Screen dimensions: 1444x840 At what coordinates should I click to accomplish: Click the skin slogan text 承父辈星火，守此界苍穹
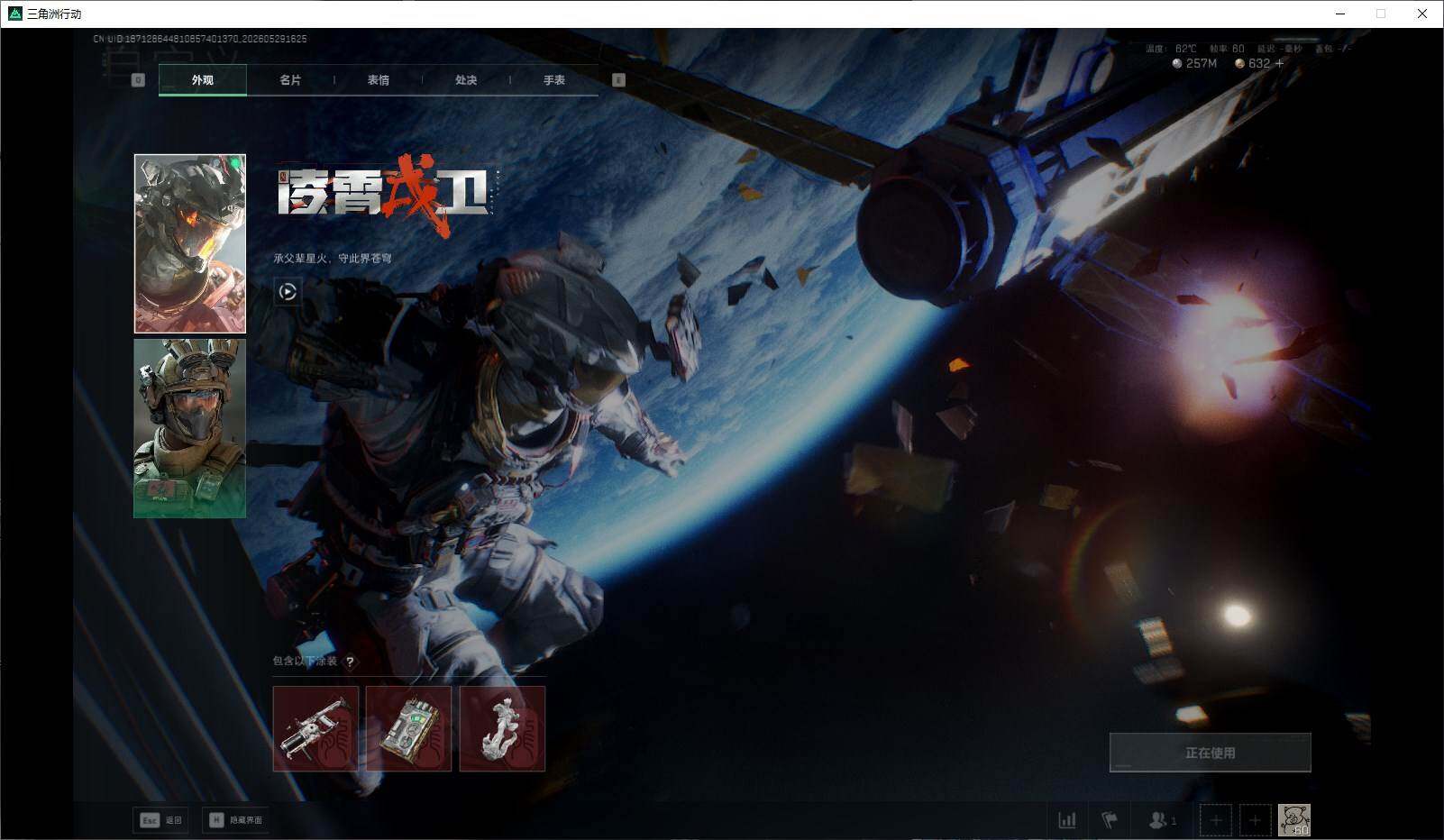[333, 259]
